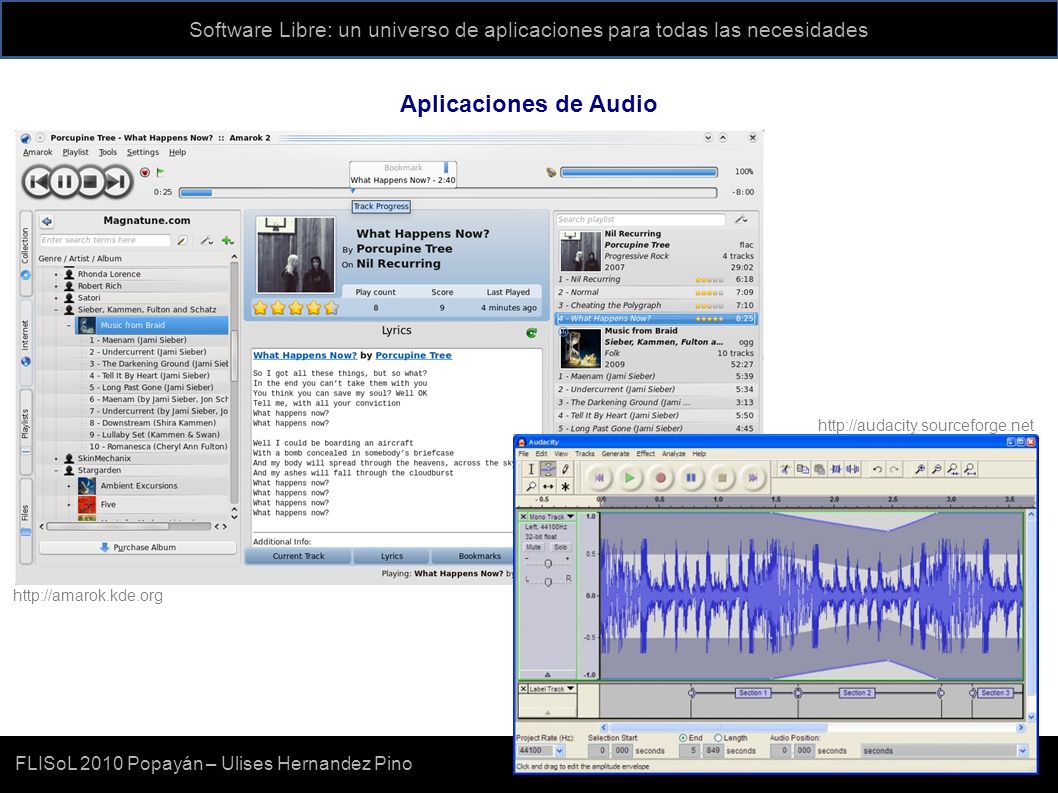The width and height of the screenshot is (1058, 793).
Task: Click the Section 2 label in Audacity
Action: pos(857,692)
